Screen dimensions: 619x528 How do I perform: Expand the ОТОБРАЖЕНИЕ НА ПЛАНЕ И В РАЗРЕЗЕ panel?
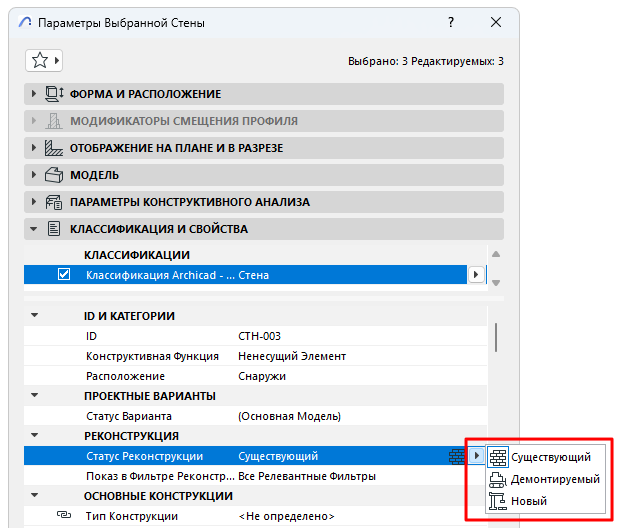pos(34,148)
